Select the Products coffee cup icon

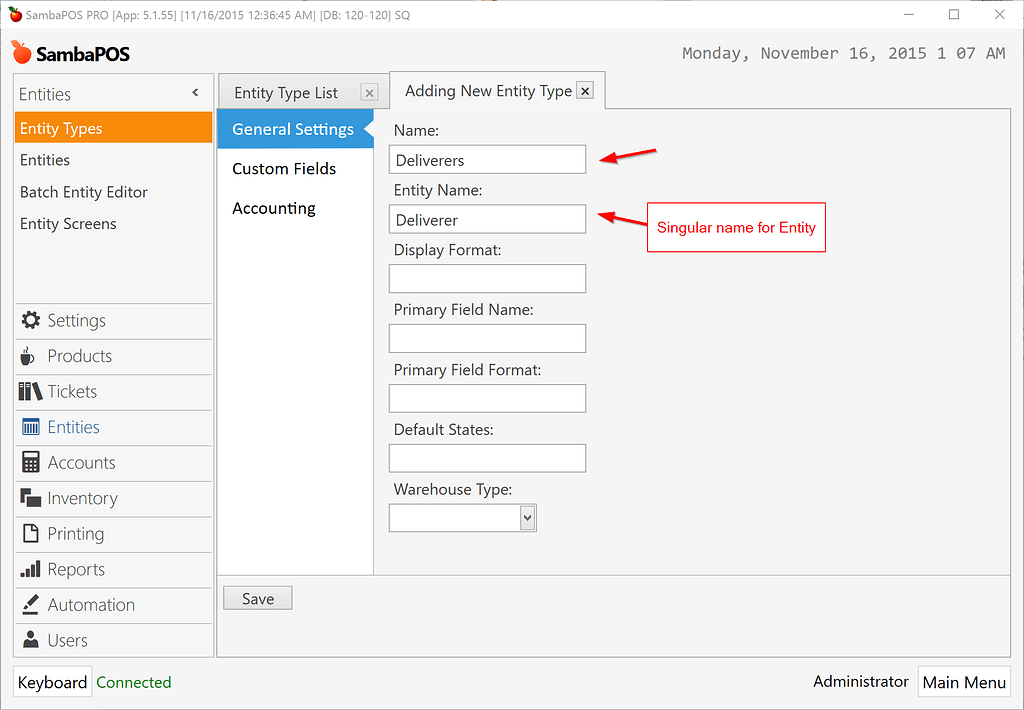click(30, 356)
